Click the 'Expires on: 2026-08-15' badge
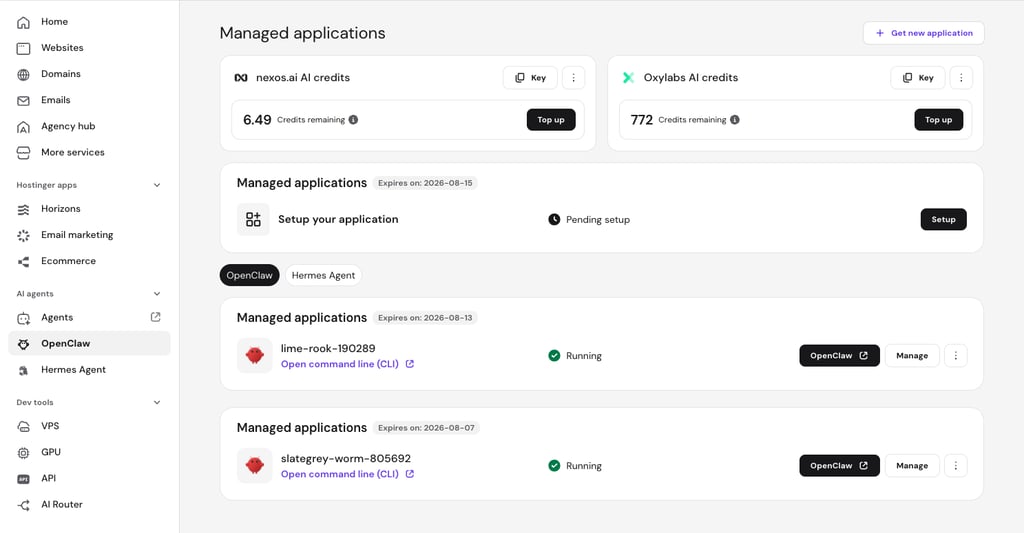 (x=425, y=183)
